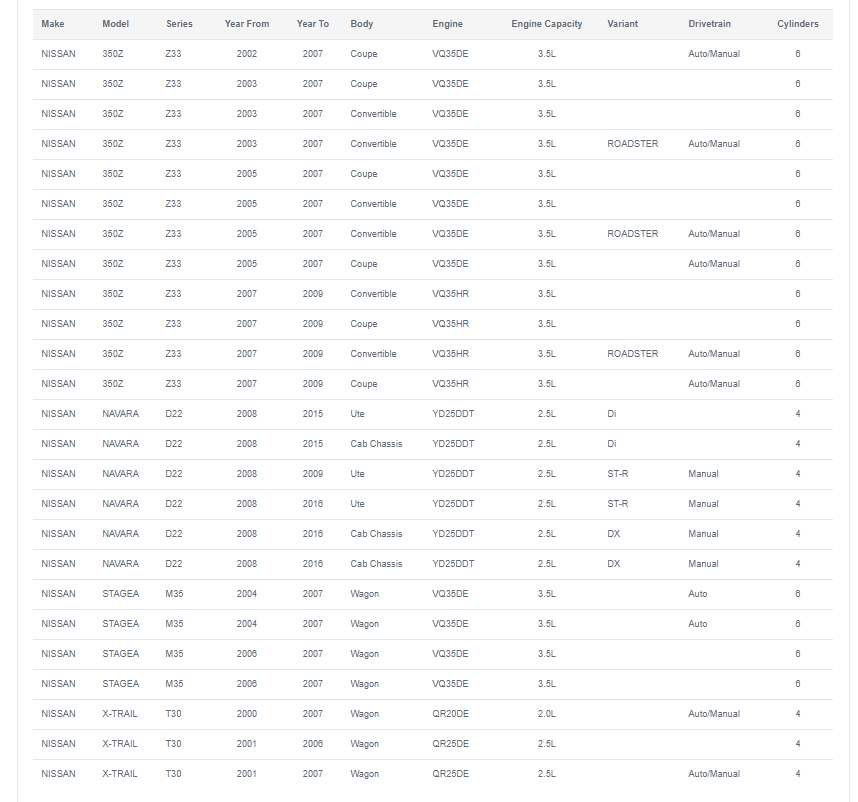Image resolution: width=858 pixels, height=802 pixels.
Task: Click Di in the NAVARA Cab Chassis row
Action: tap(611, 444)
